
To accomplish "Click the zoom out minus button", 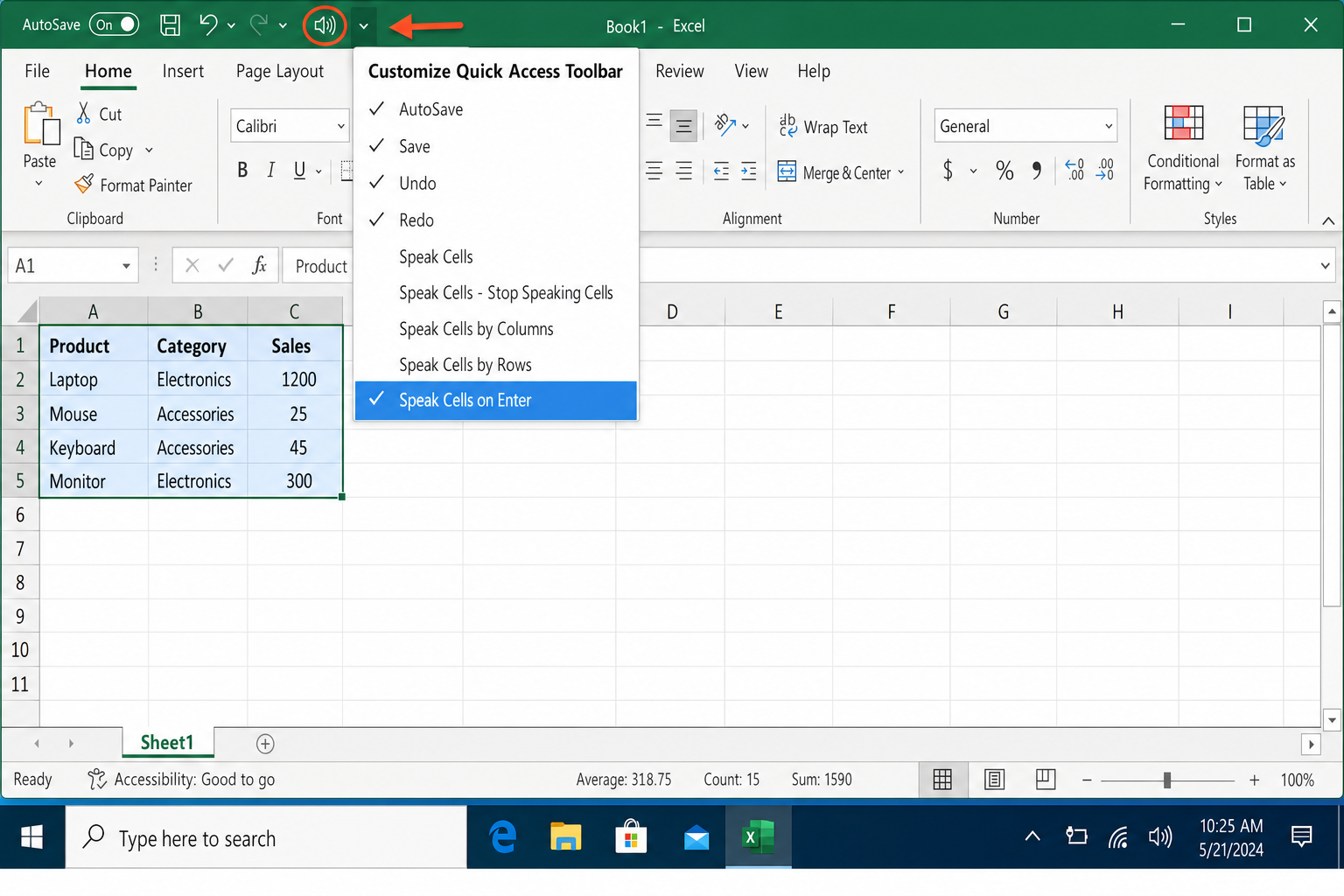I will [1087, 780].
